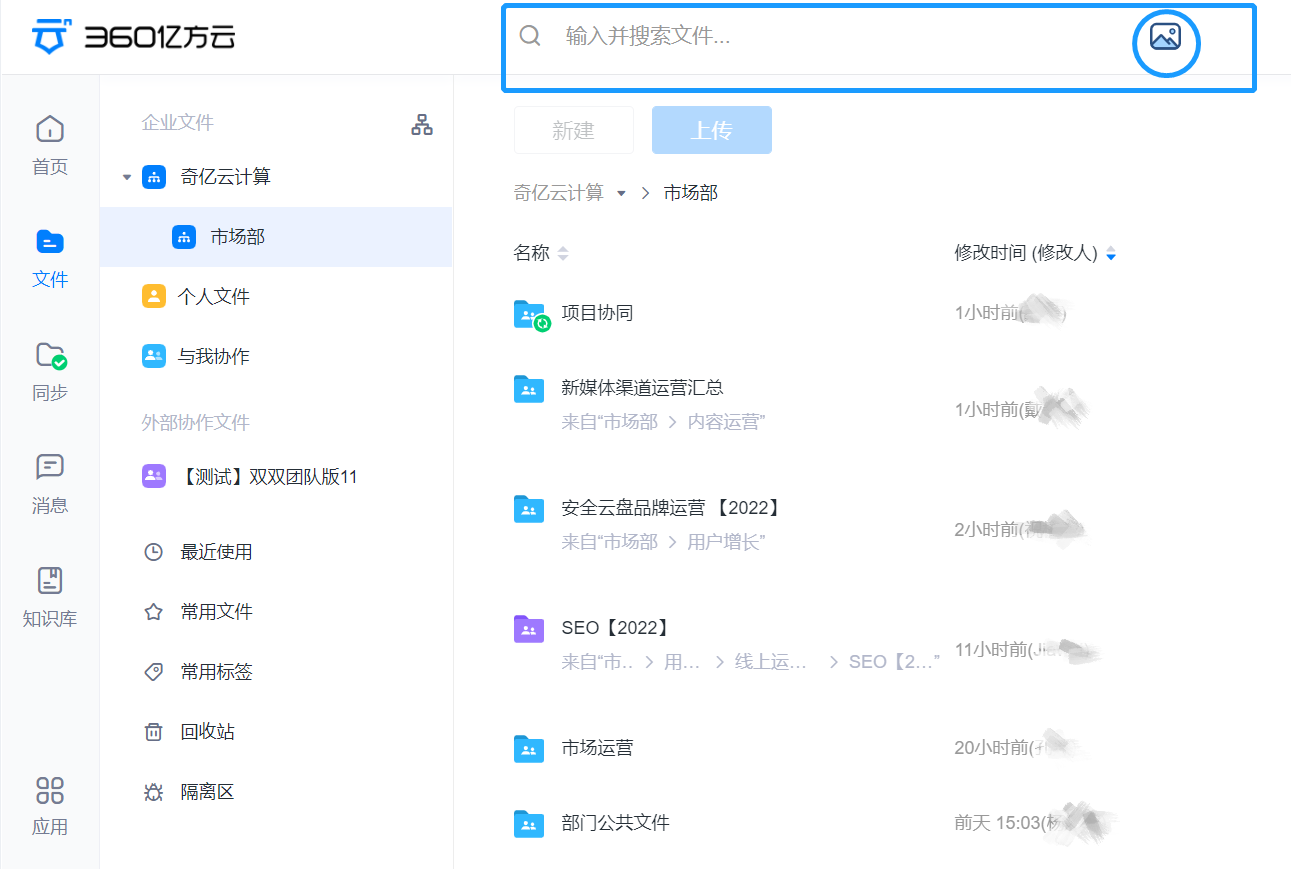The width and height of the screenshot is (1291, 869).
Task: Click the 新媒体渠道运营汇总 folder icon
Action: [x=529, y=388]
